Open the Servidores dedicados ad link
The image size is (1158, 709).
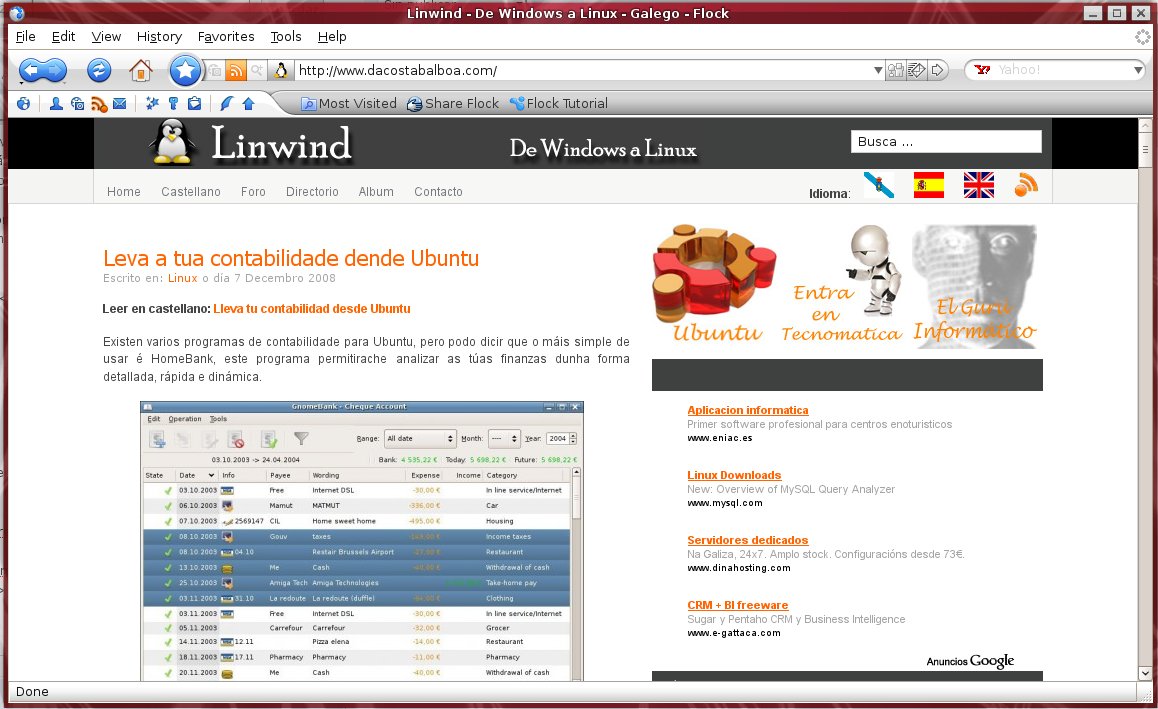click(x=747, y=540)
